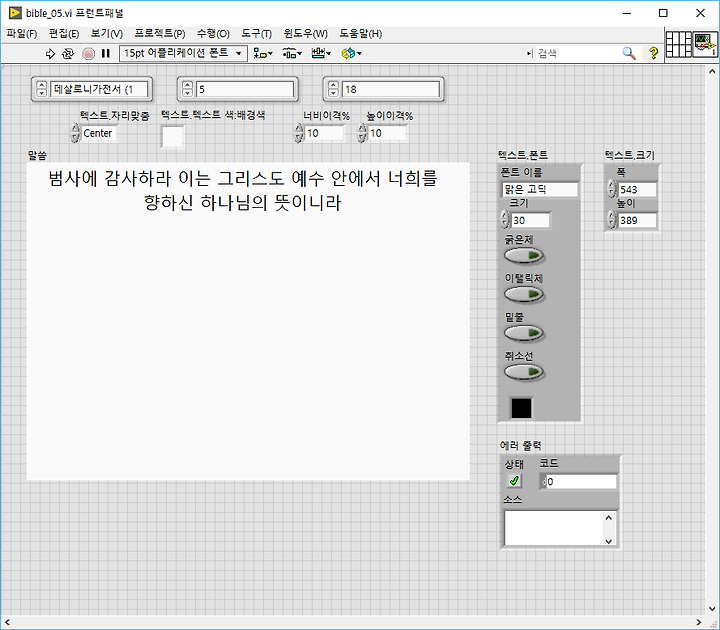Viewport: 720px width, 630px height.
Task: Open the 편집(E) menu
Action: point(64,34)
